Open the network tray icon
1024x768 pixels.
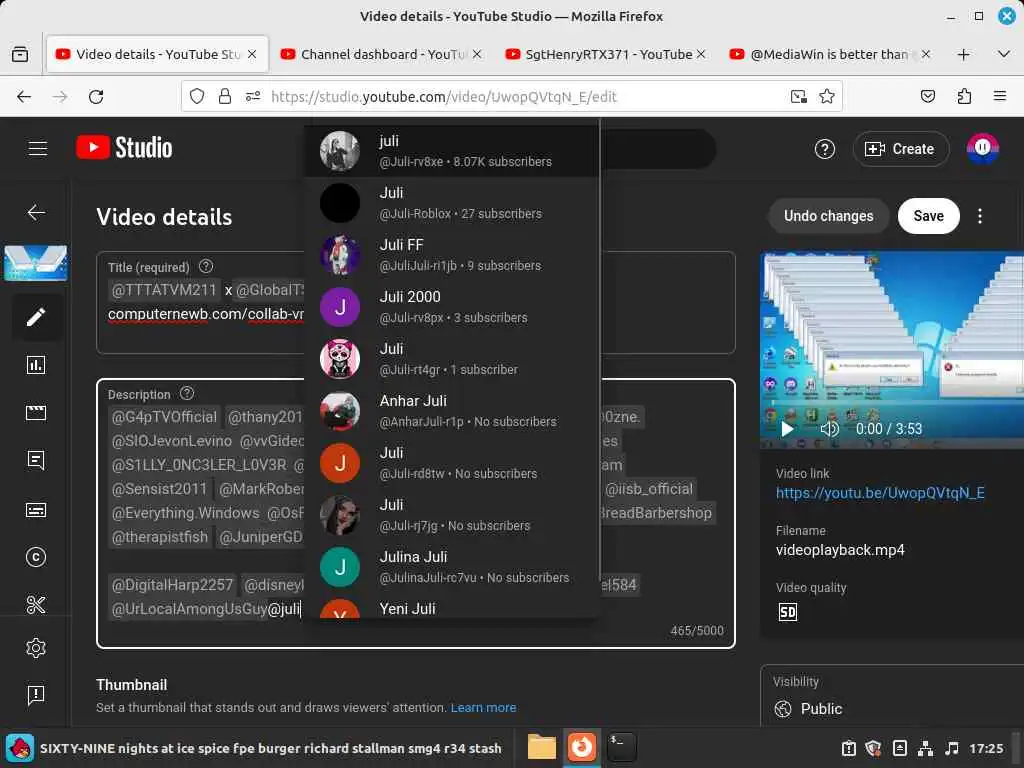[925, 748]
